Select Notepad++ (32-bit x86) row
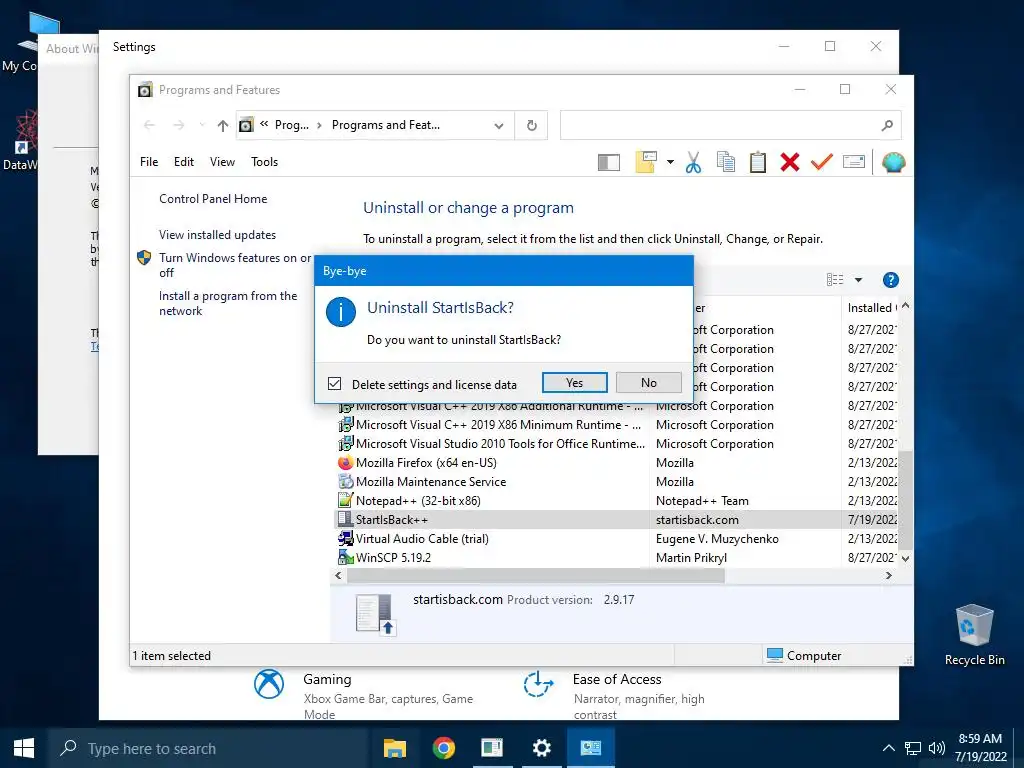Image resolution: width=1024 pixels, height=768 pixels. coord(617,501)
